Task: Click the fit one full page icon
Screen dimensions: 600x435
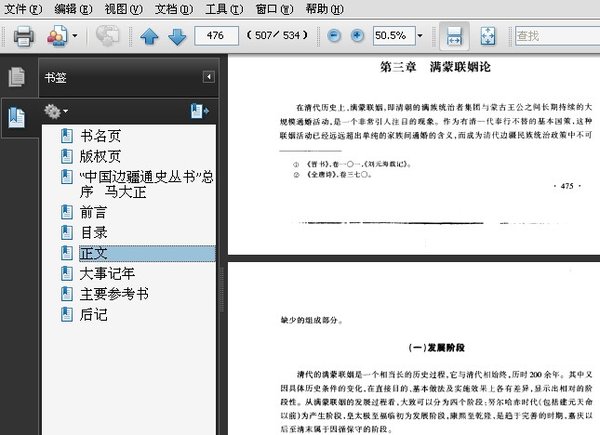Action: pyautogui.click(x=488, y=36)
